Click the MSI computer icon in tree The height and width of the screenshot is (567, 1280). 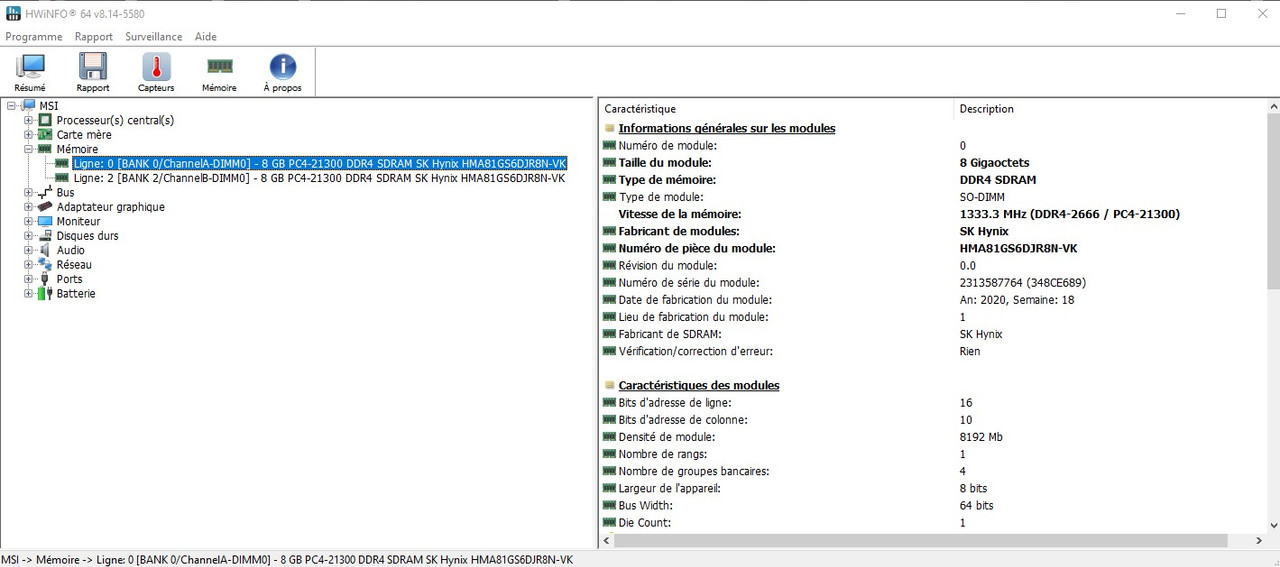click(29, 105)
